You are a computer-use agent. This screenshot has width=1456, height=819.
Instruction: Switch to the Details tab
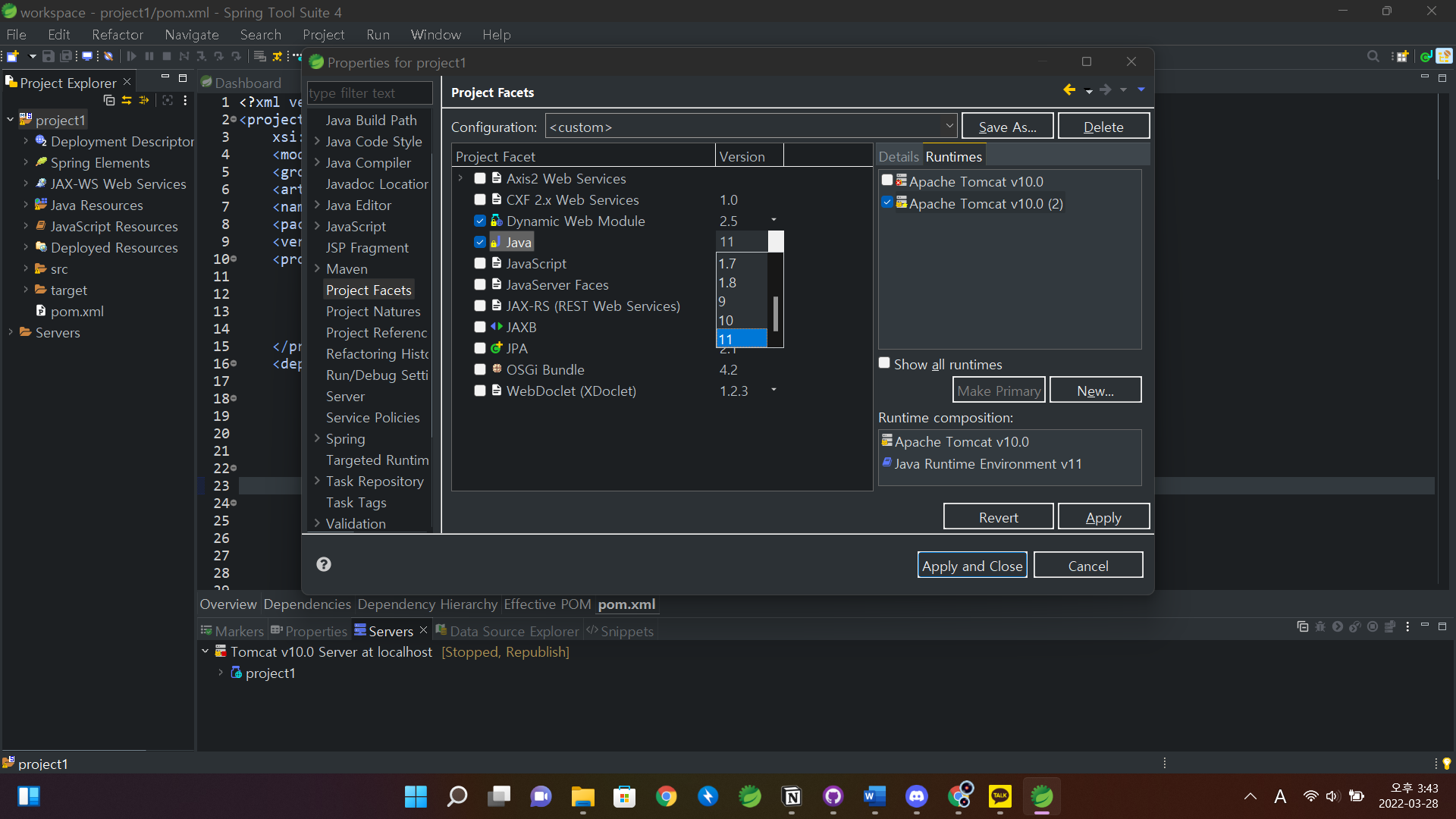click(x=899, y=157)
